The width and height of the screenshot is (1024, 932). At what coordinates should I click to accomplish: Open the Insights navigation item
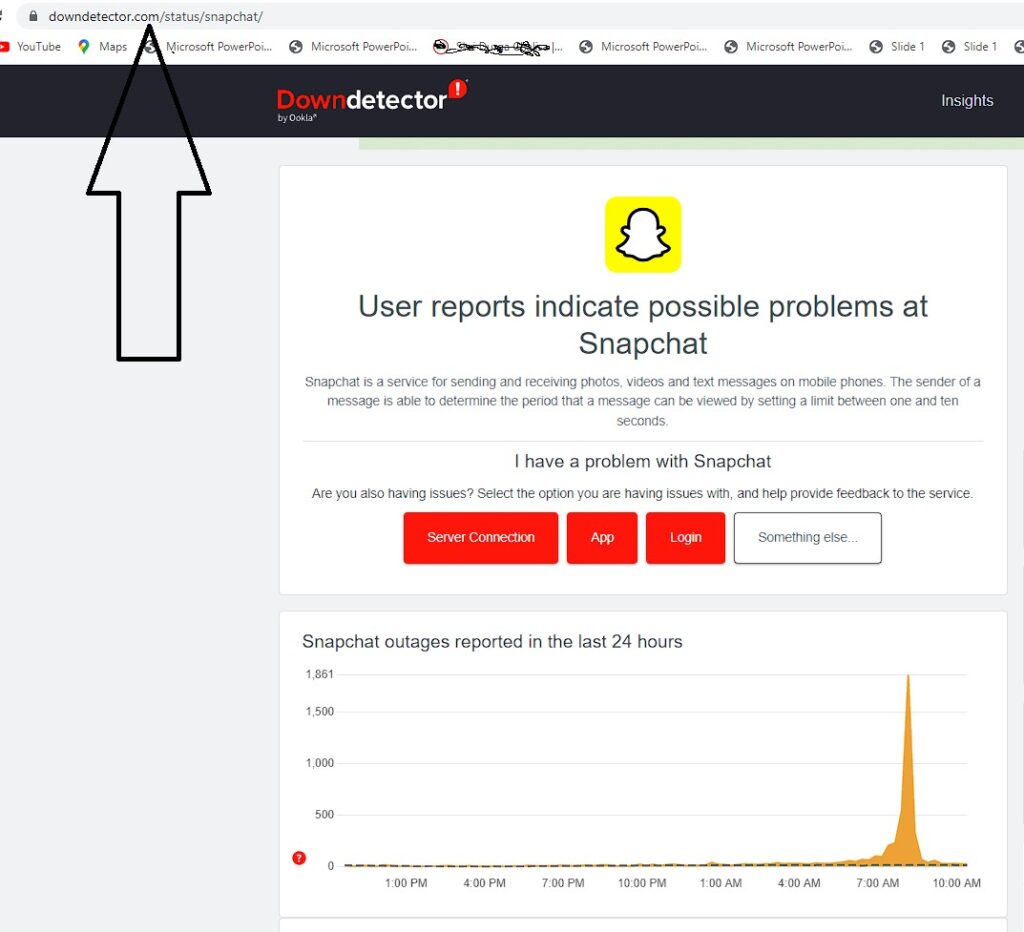(x=967, y=101)
